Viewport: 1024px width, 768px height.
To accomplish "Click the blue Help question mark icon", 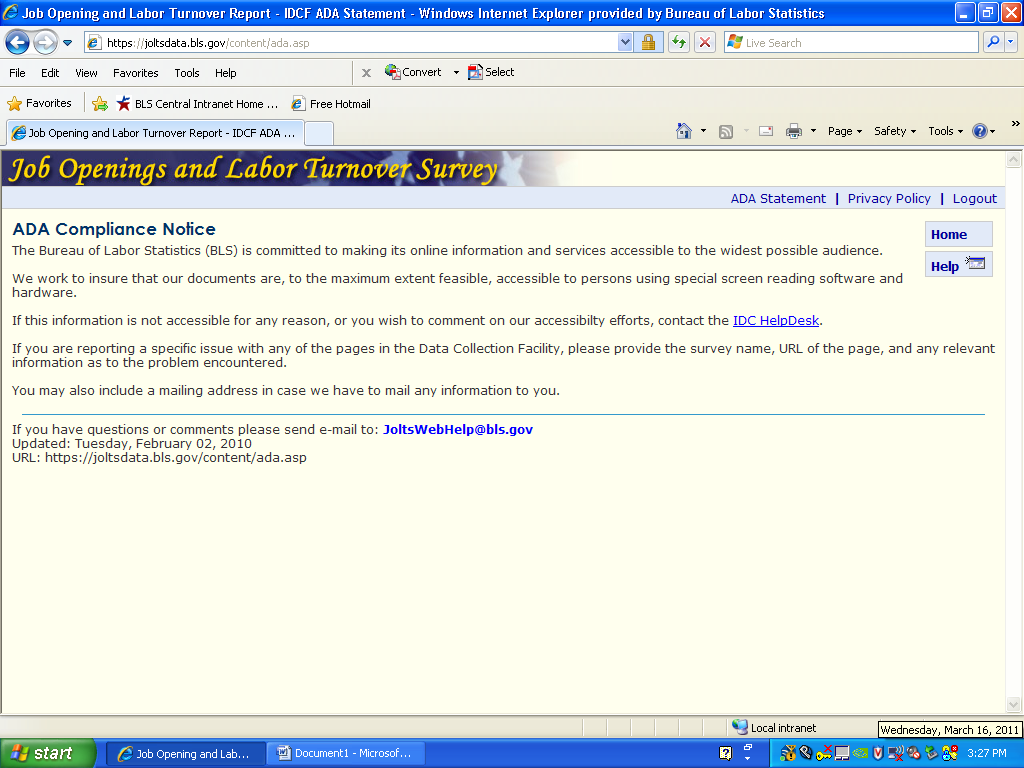I will click(980, 131).
